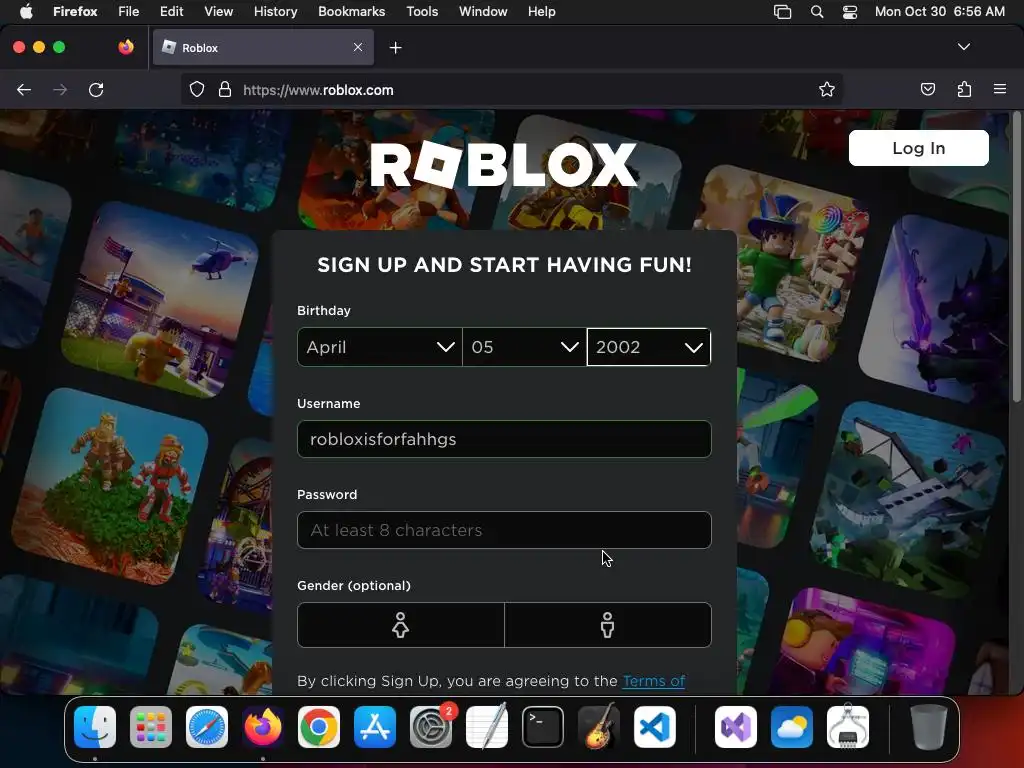
Task: Go back using the browser back arrow
Action: pos(24,90)
